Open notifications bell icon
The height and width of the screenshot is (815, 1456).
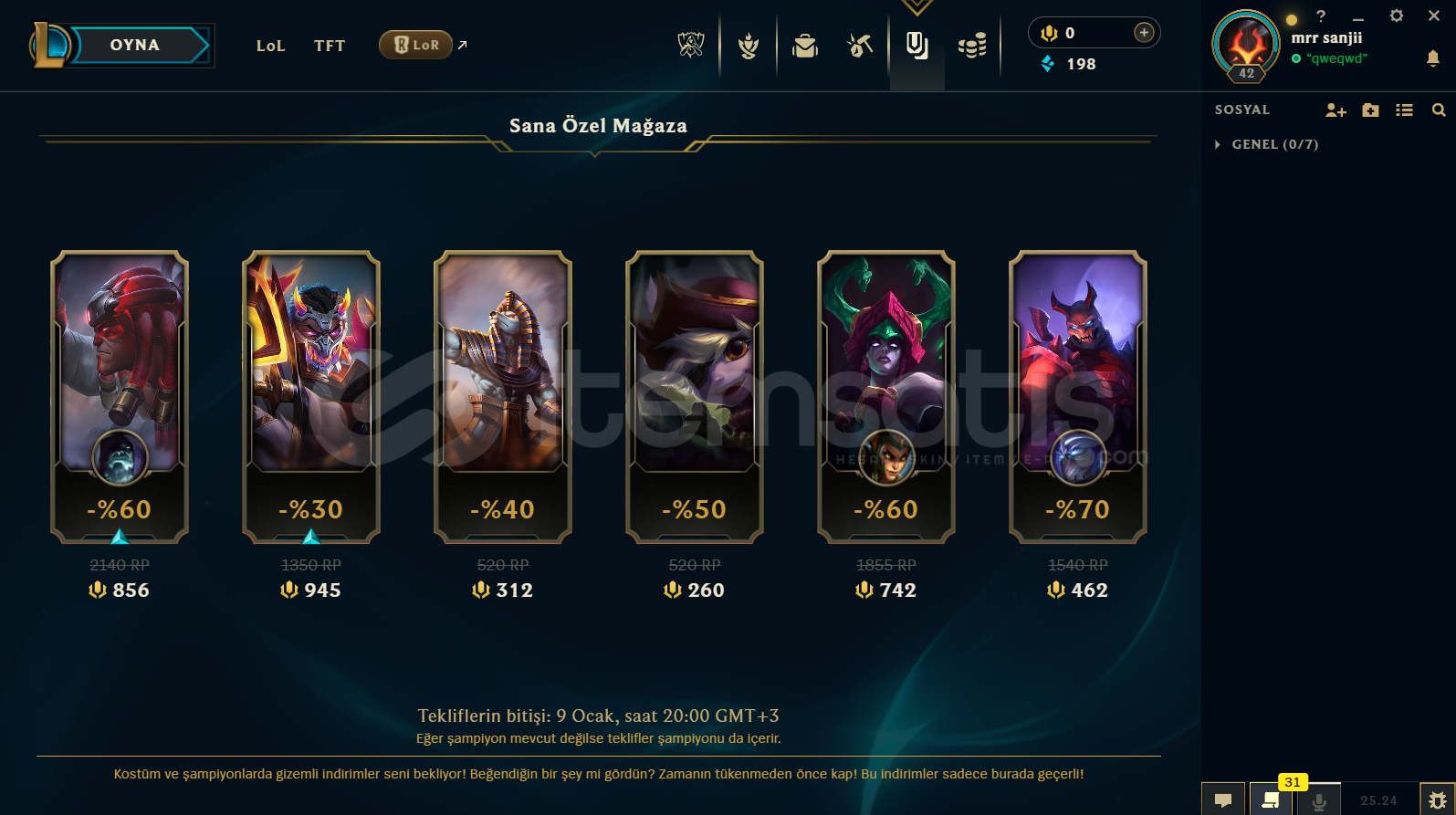[1433, 58]
